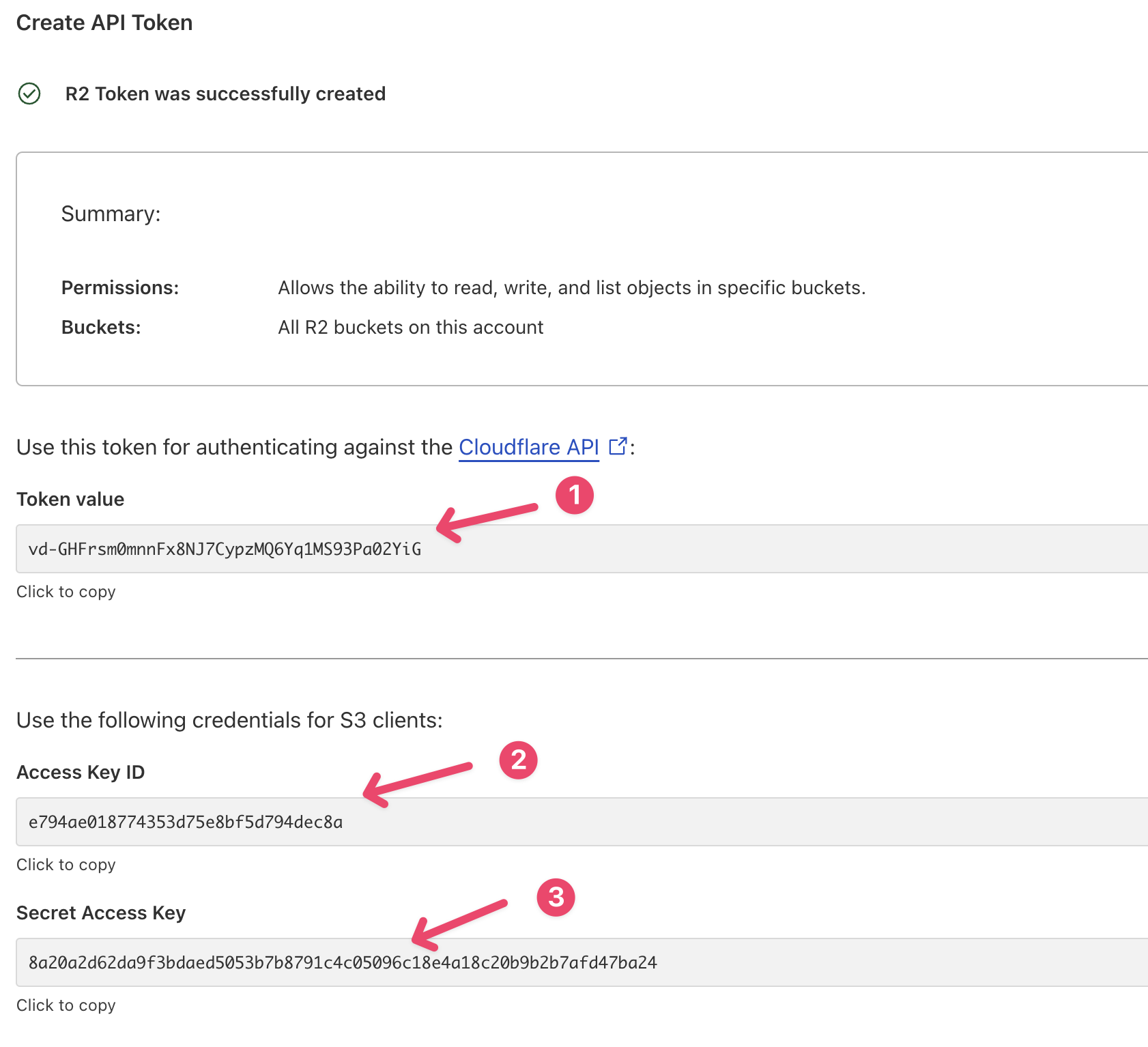Click the 'Access Key ID' label
This screenshot has height=1047, width=1148.
[x=81, y=772]
